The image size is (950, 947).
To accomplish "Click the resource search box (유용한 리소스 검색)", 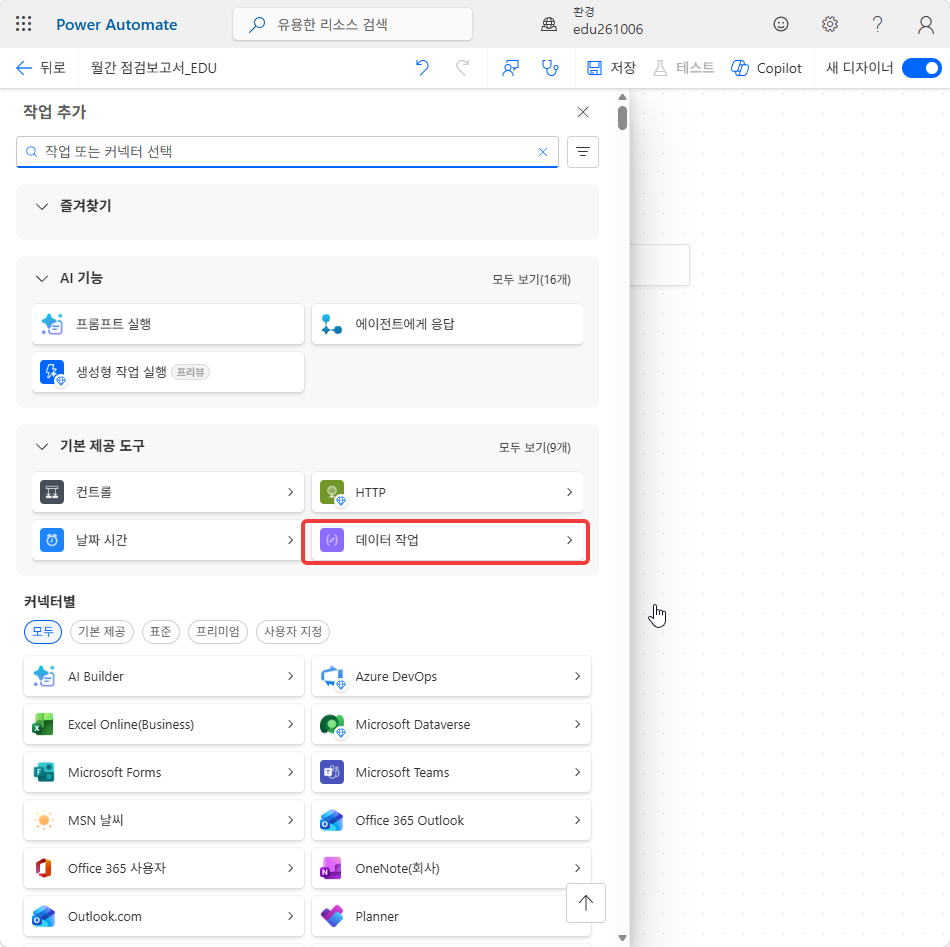I will (352, 24).
